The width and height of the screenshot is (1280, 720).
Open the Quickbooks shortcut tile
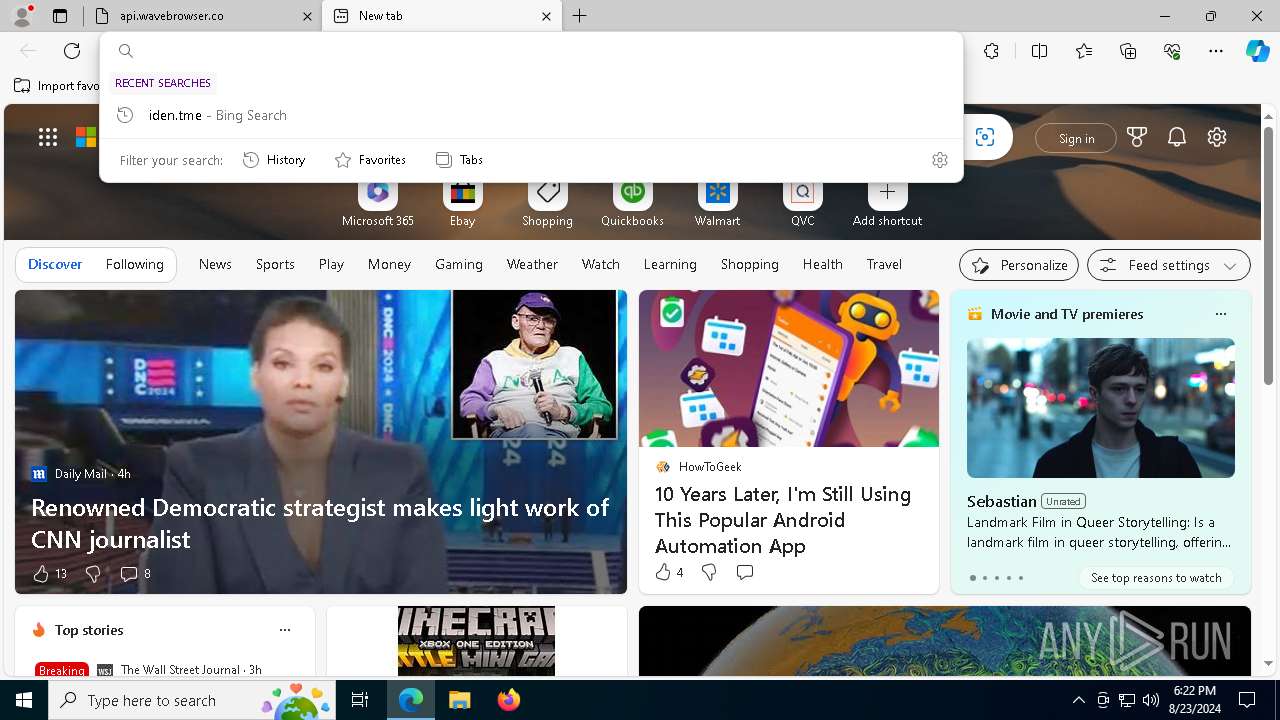pyautogui.click(x=632, y=204)
